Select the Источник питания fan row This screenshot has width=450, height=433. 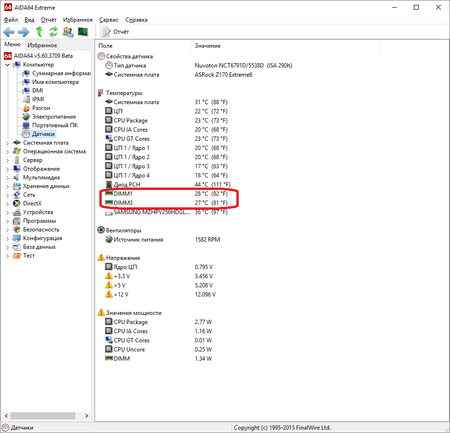pyautogui.click(x=163, y=239)
